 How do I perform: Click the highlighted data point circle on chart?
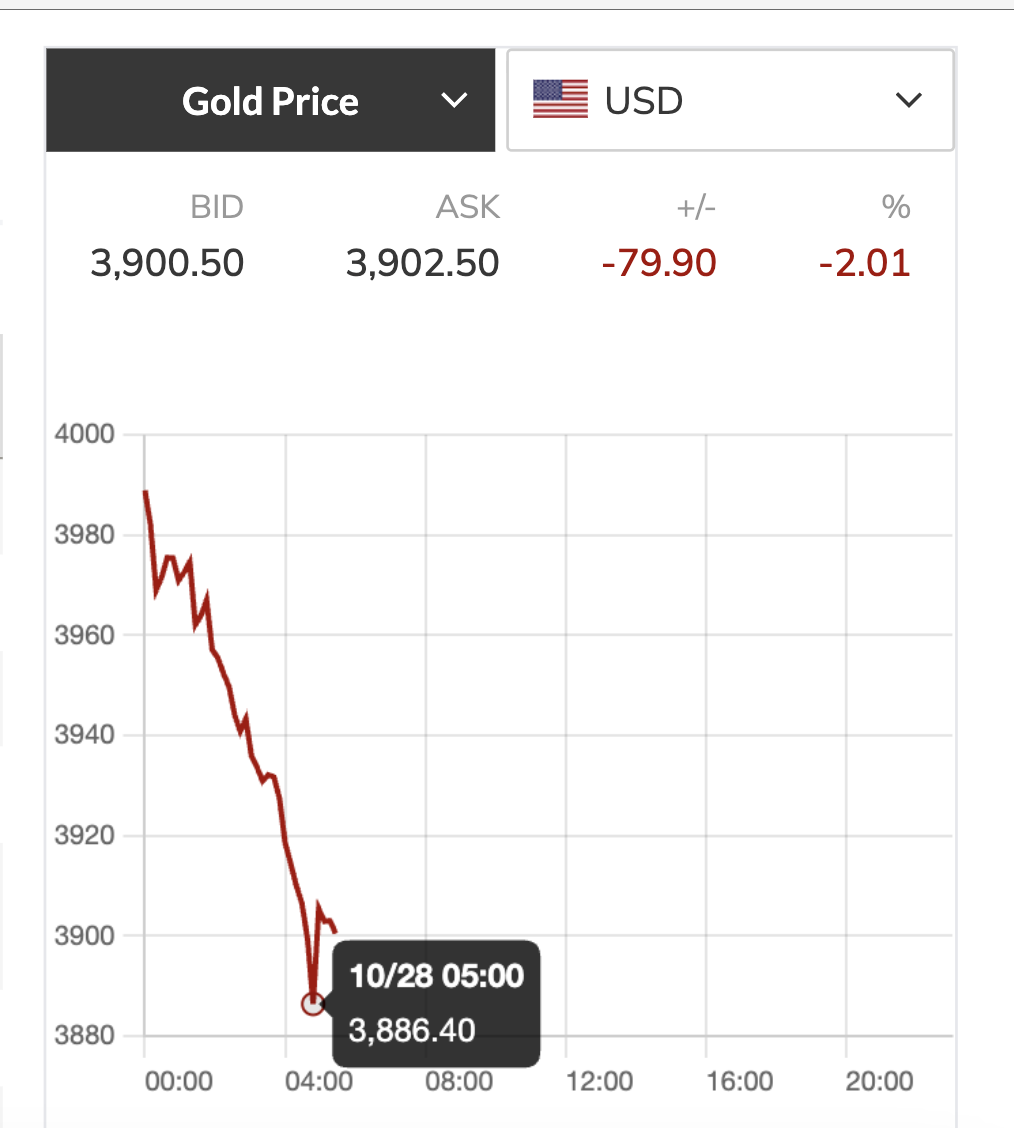(x=313, y=1004)
